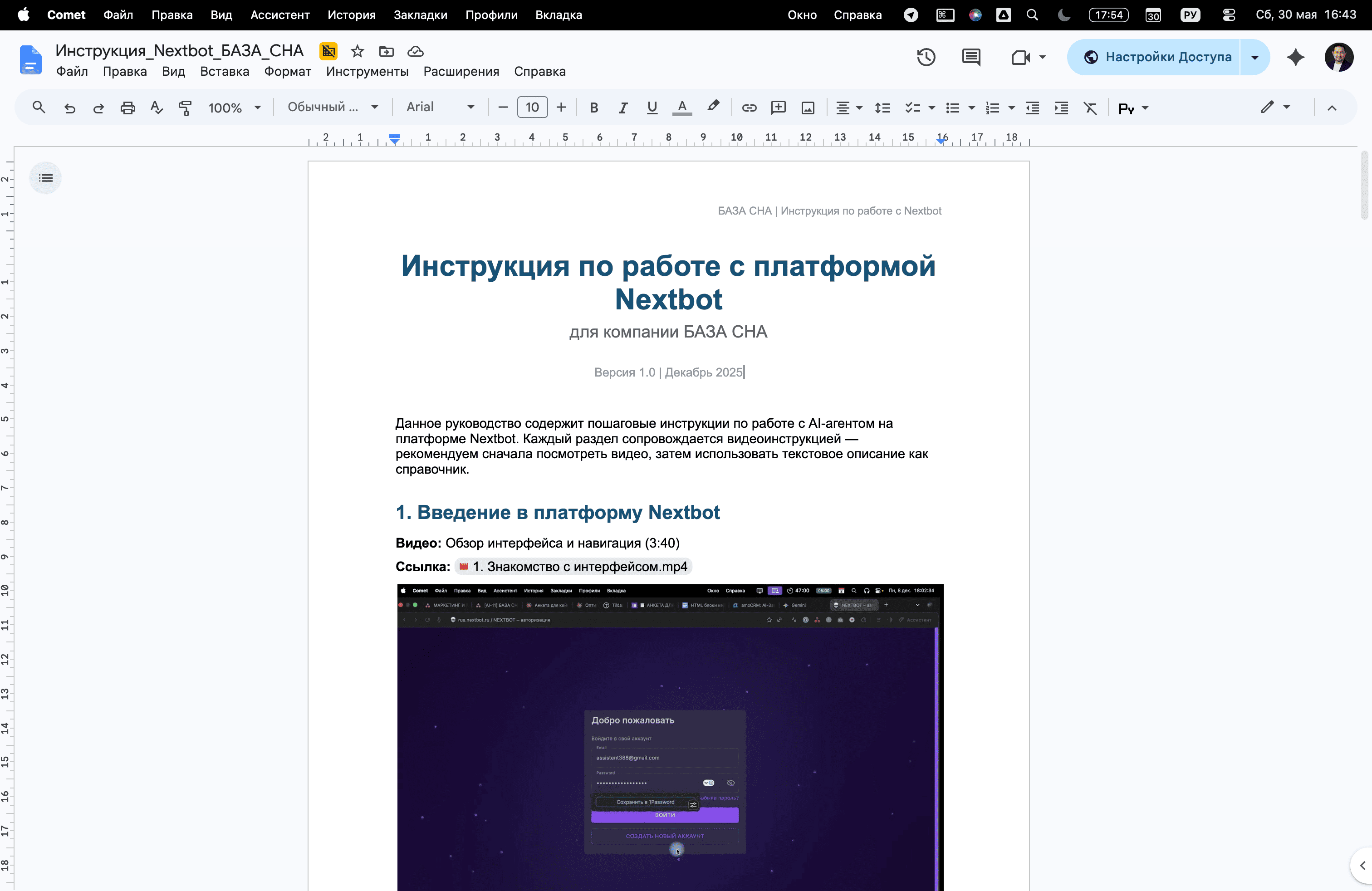Image resolution: width=1372 pixels, height=891 pixels.
Task: Open Comet 'Закладки' menu in menu bar
Action: 420,15
